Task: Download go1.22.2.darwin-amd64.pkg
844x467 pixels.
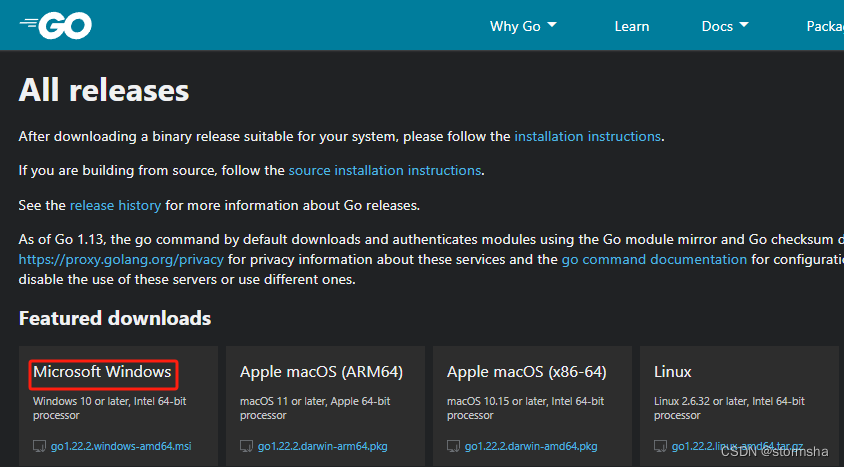Action: pyautogui.click(x=531, y=446)
